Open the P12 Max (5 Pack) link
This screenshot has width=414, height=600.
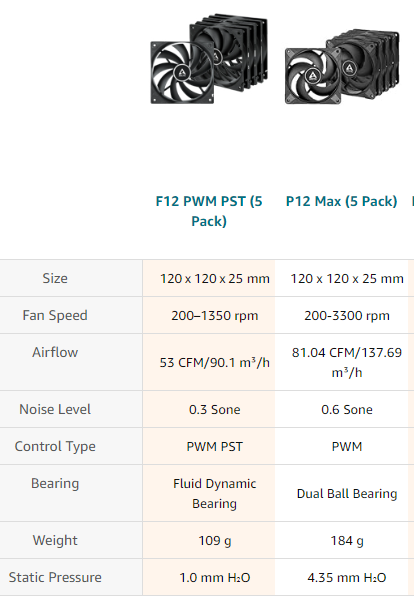(x=341, y=201)
